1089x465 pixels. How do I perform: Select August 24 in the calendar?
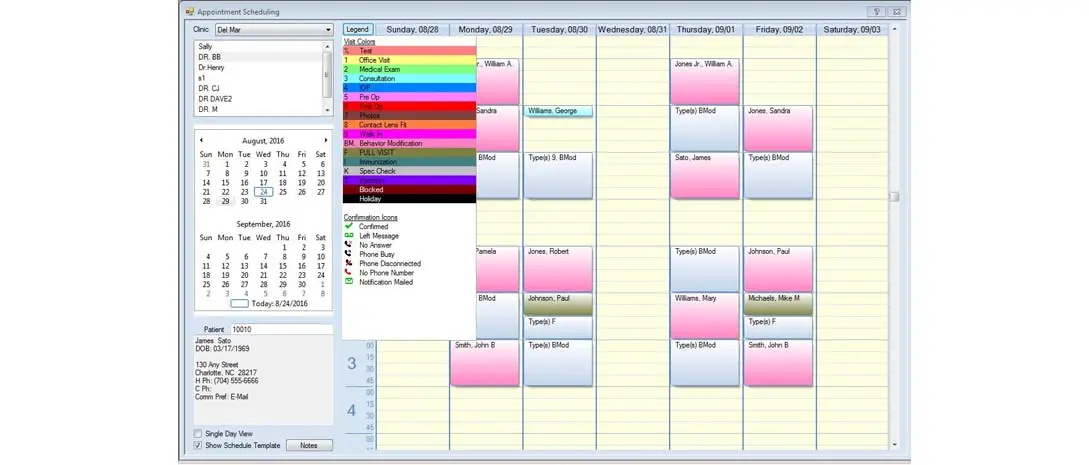click(x=263, y=192)
